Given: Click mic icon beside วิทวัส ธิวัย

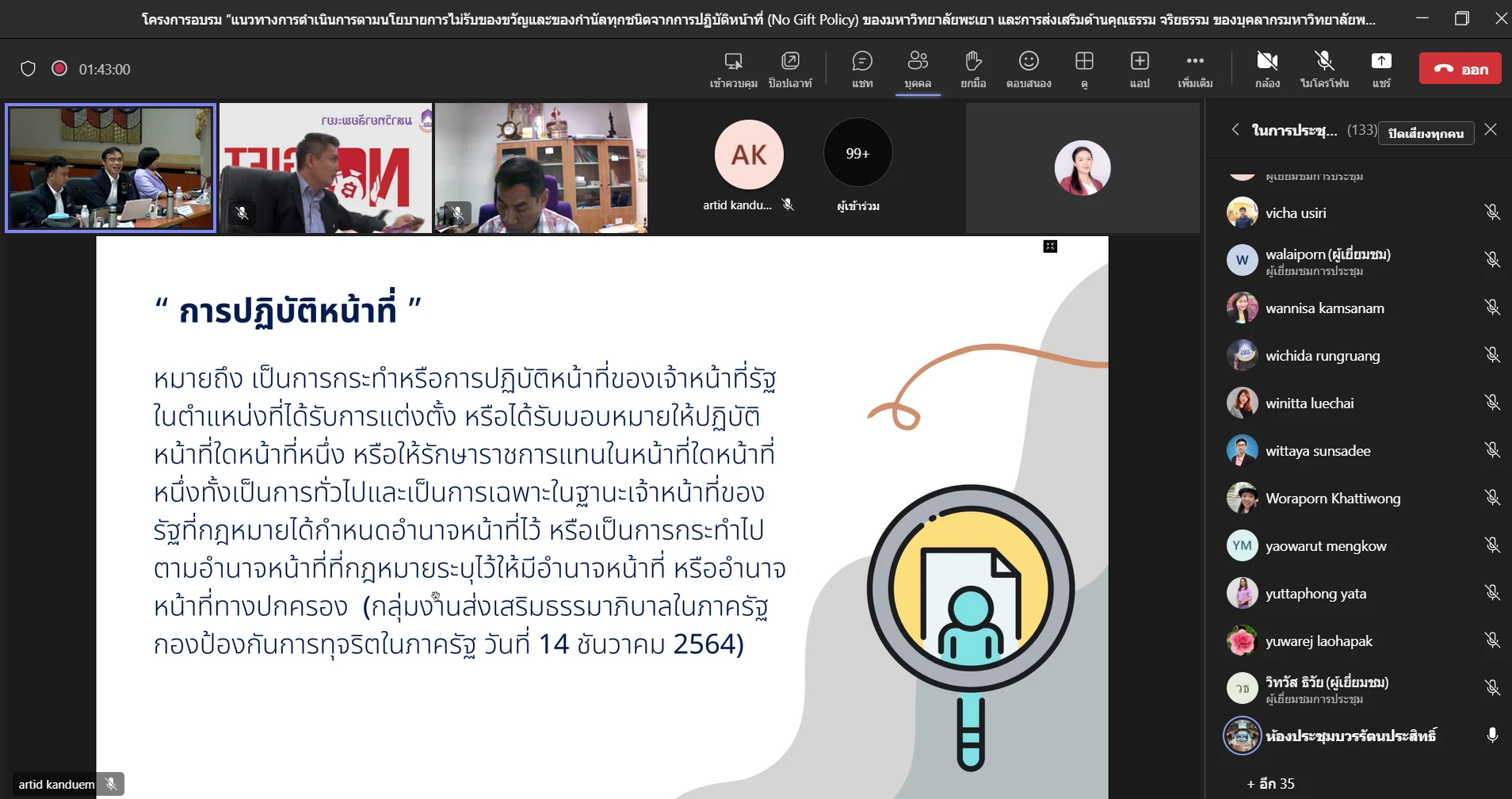Looking at the screenshot, I should (1492, 688).
